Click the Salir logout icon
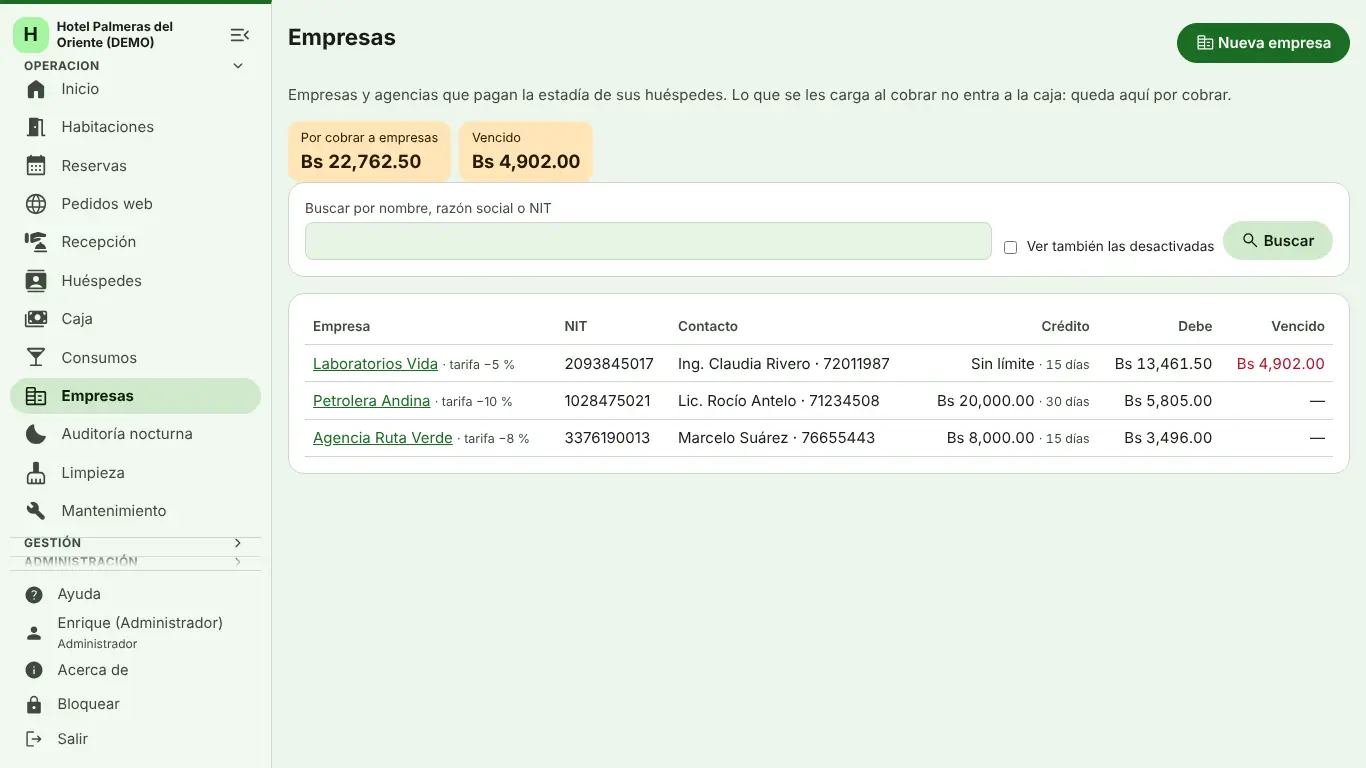 point(34,739)
